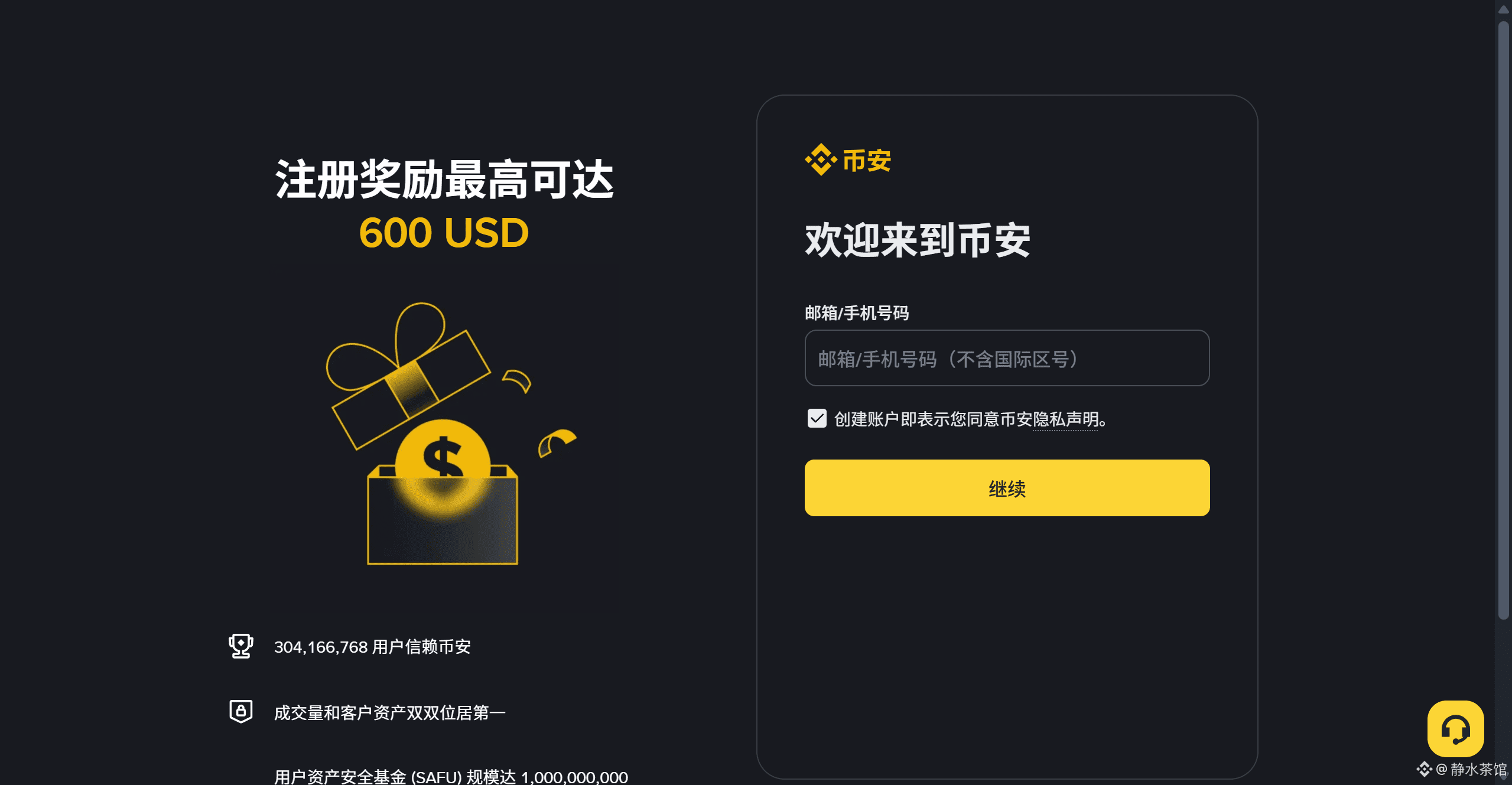Viewport: 1512px width, 785px height.
Task: Click the 币安 brand name text
Action: point(867,160)
